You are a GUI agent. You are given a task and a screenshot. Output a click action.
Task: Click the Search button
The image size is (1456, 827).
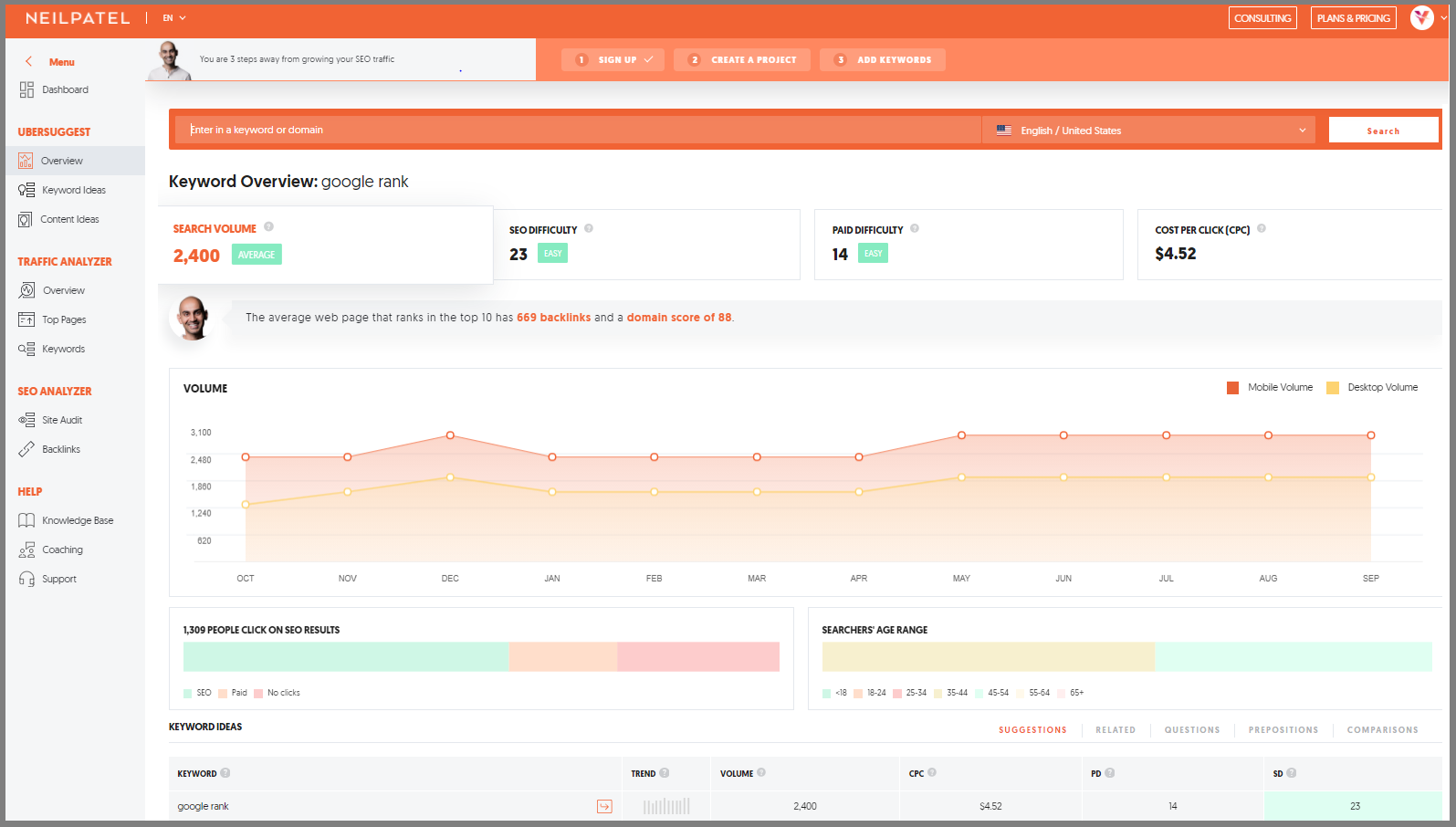[x=1383, y=131]
